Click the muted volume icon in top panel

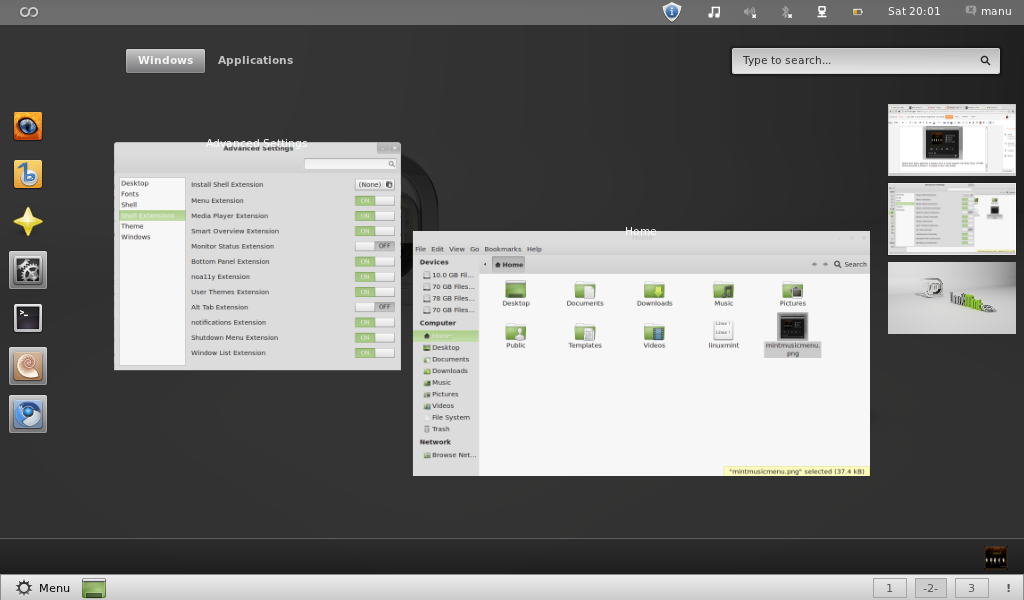[750, 12]
